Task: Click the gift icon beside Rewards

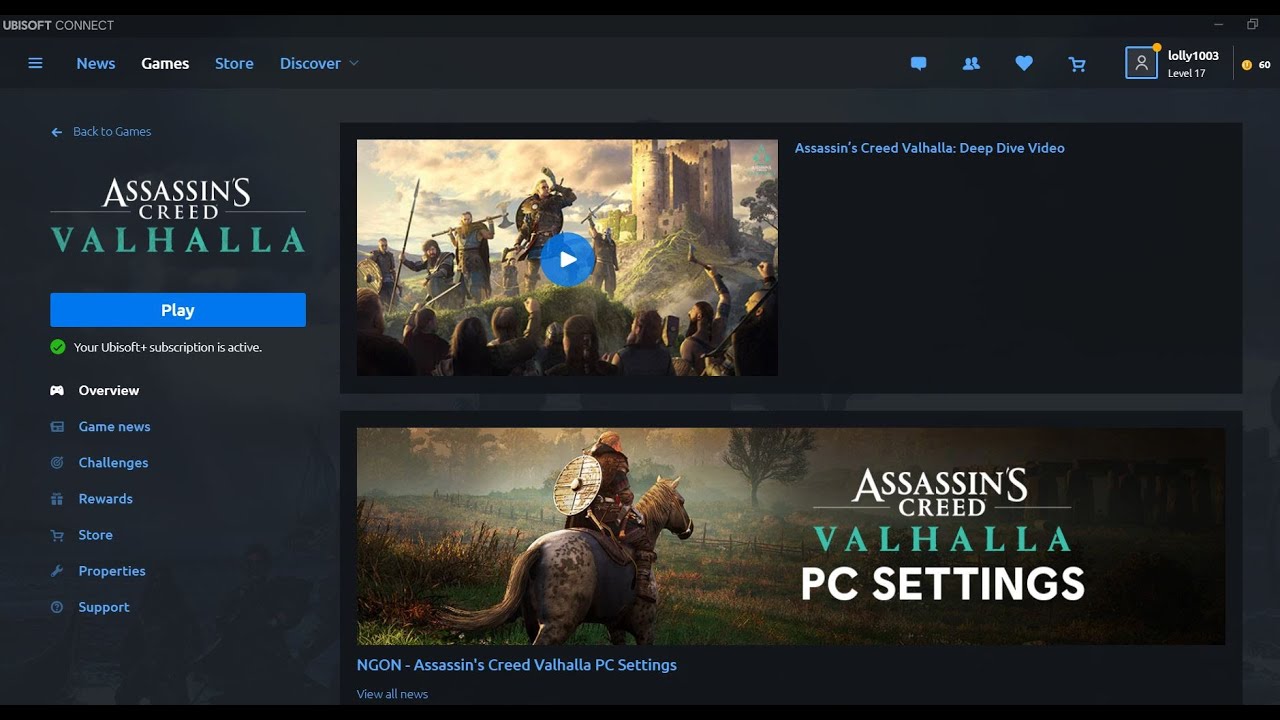Action: [x=57, y=499]
